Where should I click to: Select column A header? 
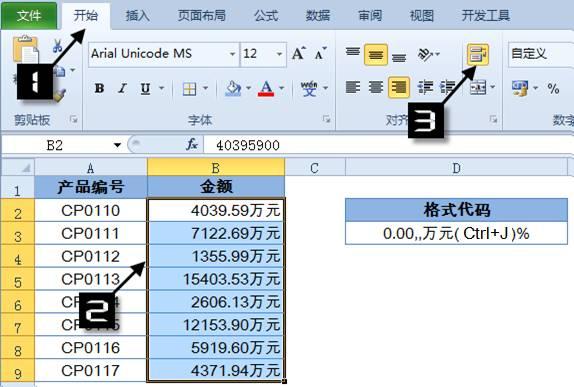tap(91, 168)
